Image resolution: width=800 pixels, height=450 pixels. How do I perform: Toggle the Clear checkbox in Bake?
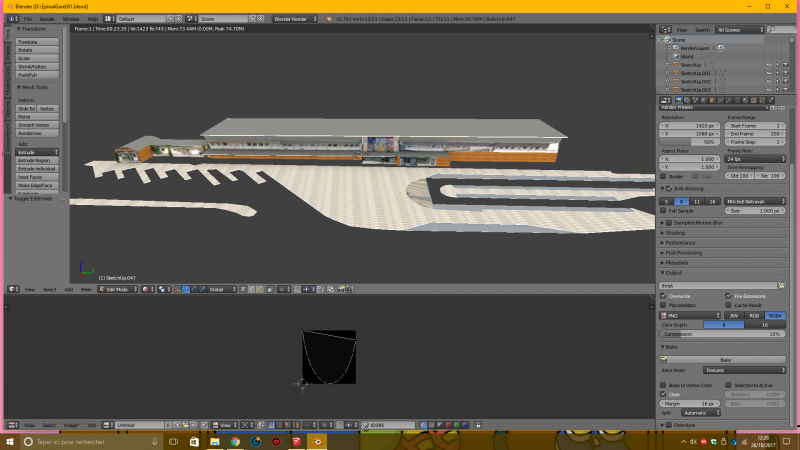[664, 394]
